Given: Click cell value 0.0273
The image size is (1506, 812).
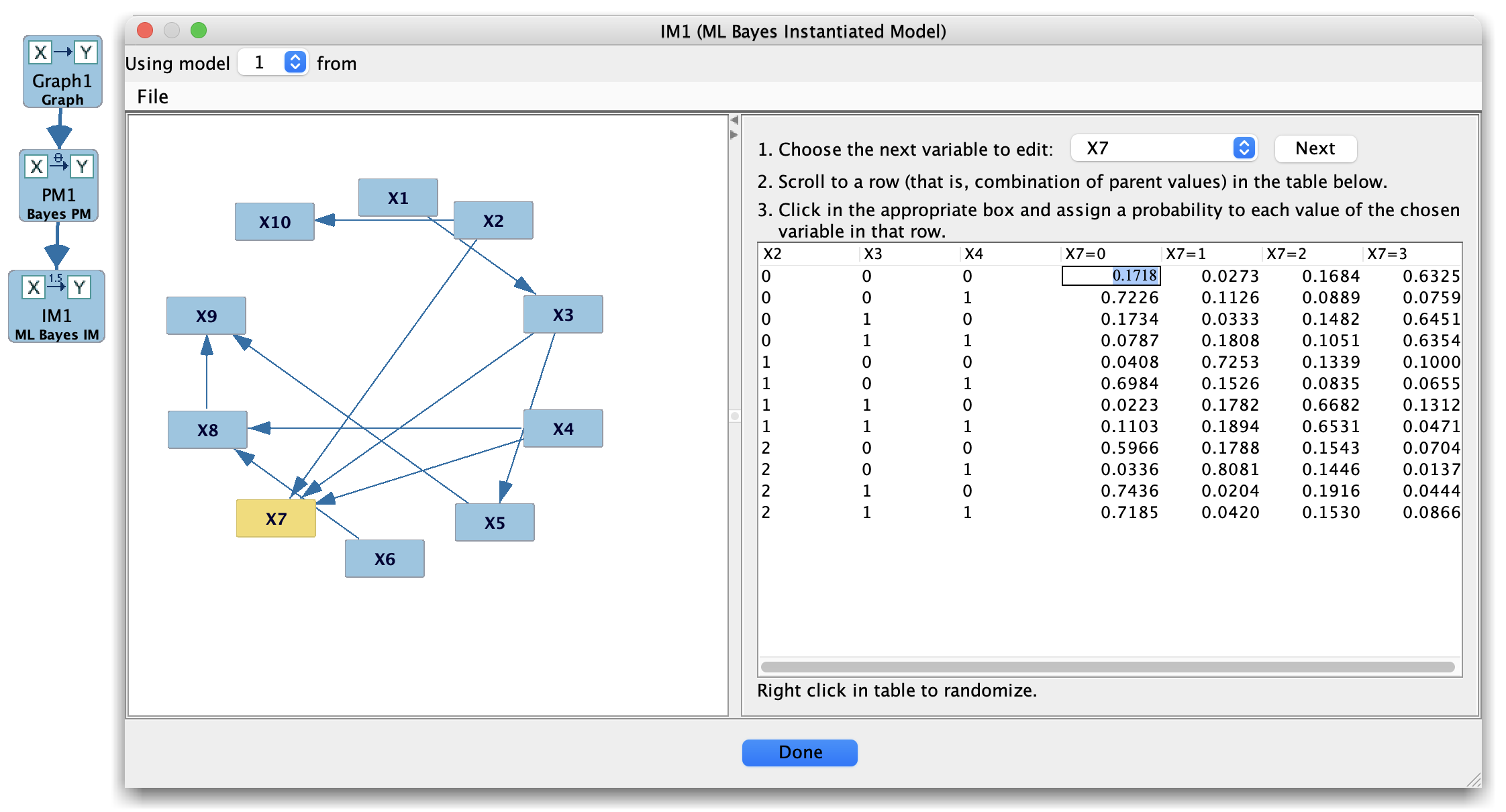Looking at the screenshot, I should (x=1230, y=276).
